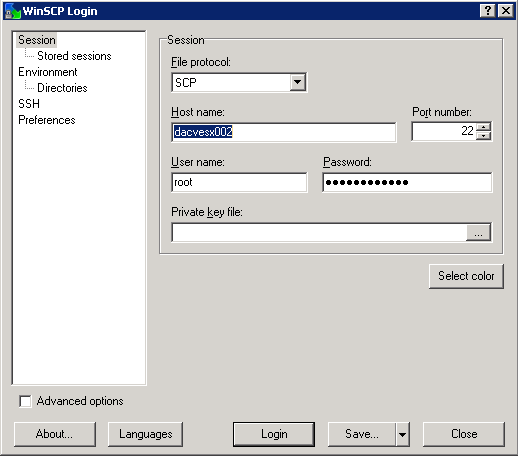Screen dimensions: 518x456
Task: Expand the Save button dropdown arrow
Action: point(403,434)
